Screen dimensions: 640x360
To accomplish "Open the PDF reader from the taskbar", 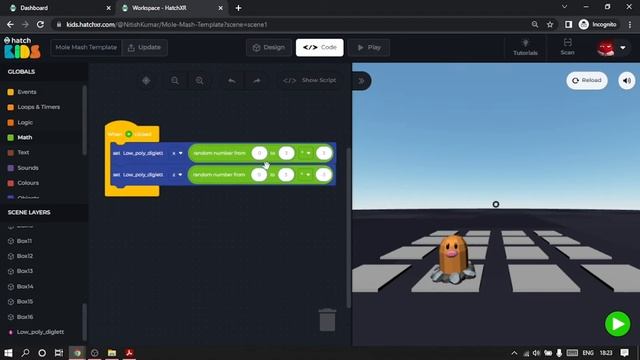I will [x=129, y=353].
